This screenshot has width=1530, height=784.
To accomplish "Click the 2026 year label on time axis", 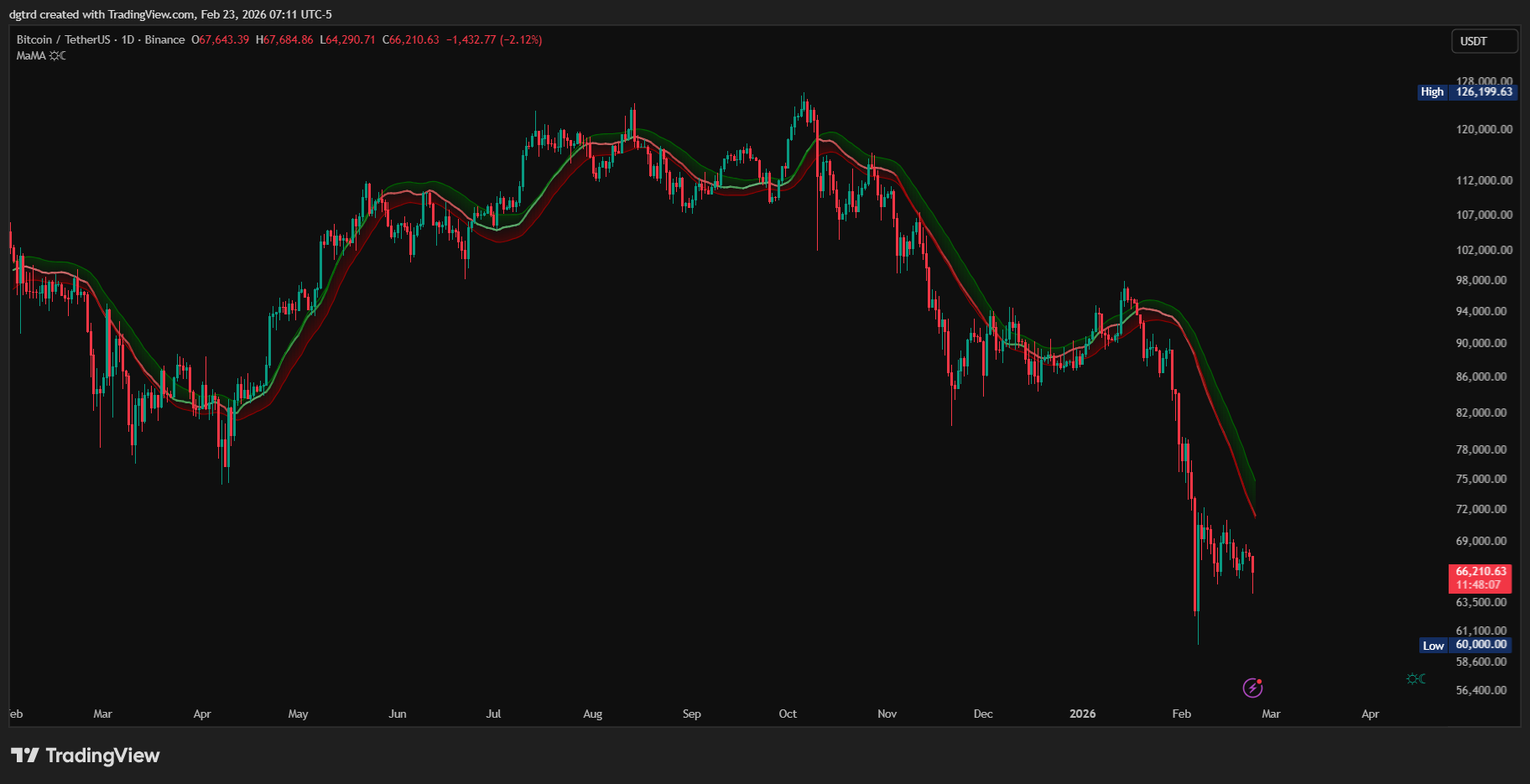I will (x=1083, y=714).
